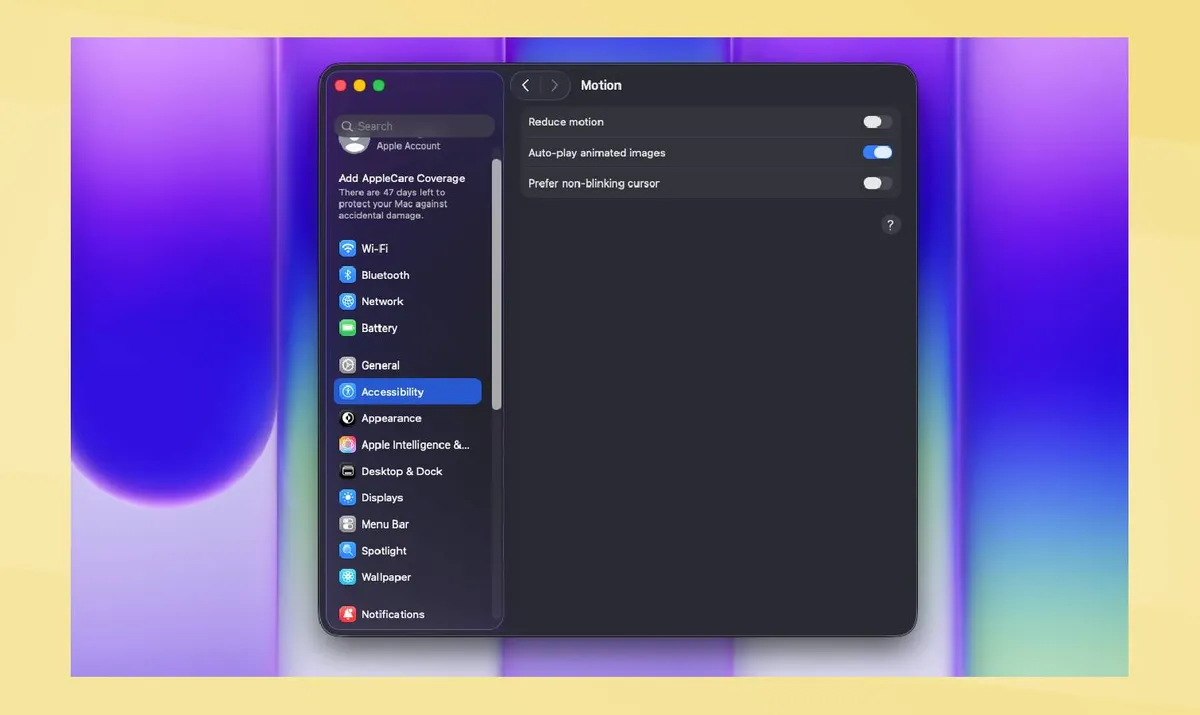
Task: Open help with the question mark button
Action: click(x=891, y=225)
